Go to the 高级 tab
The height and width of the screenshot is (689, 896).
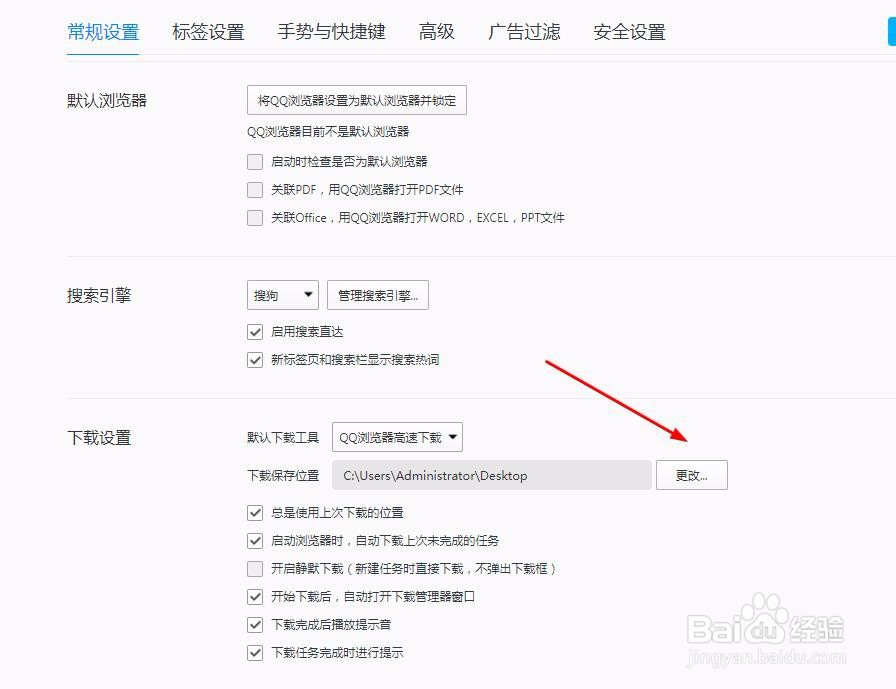coord(437,32)
